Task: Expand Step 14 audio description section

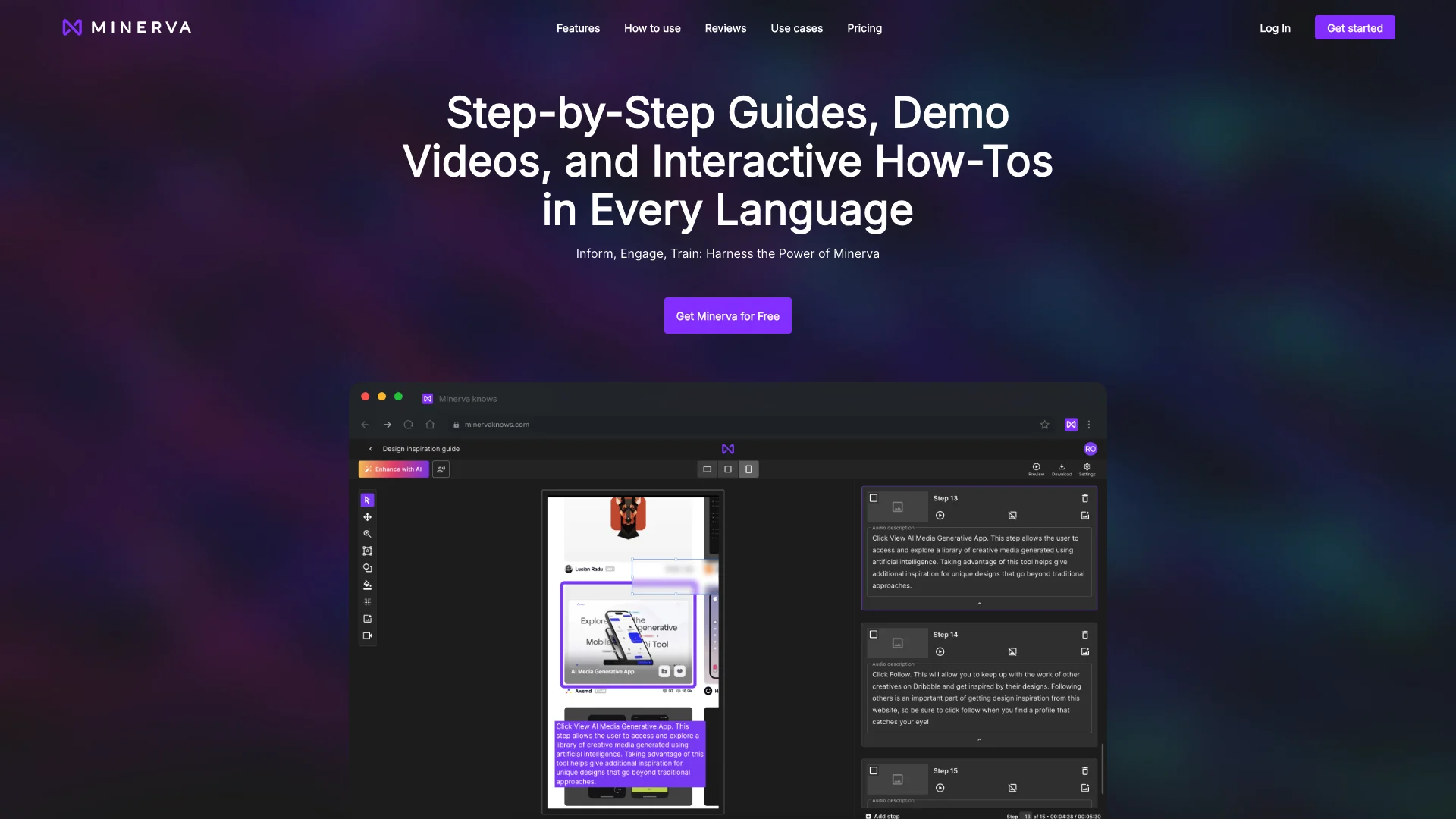Action: click(979, 739)
